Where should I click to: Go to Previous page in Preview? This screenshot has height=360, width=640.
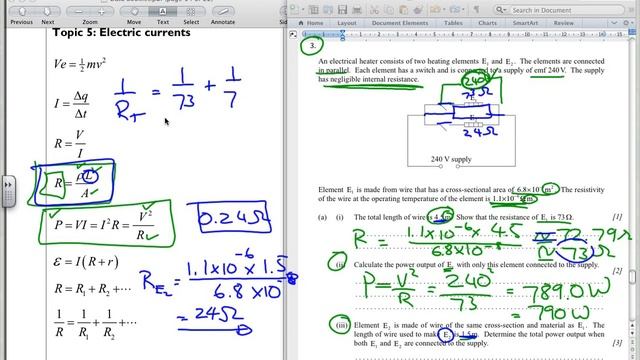coord(22,11)
